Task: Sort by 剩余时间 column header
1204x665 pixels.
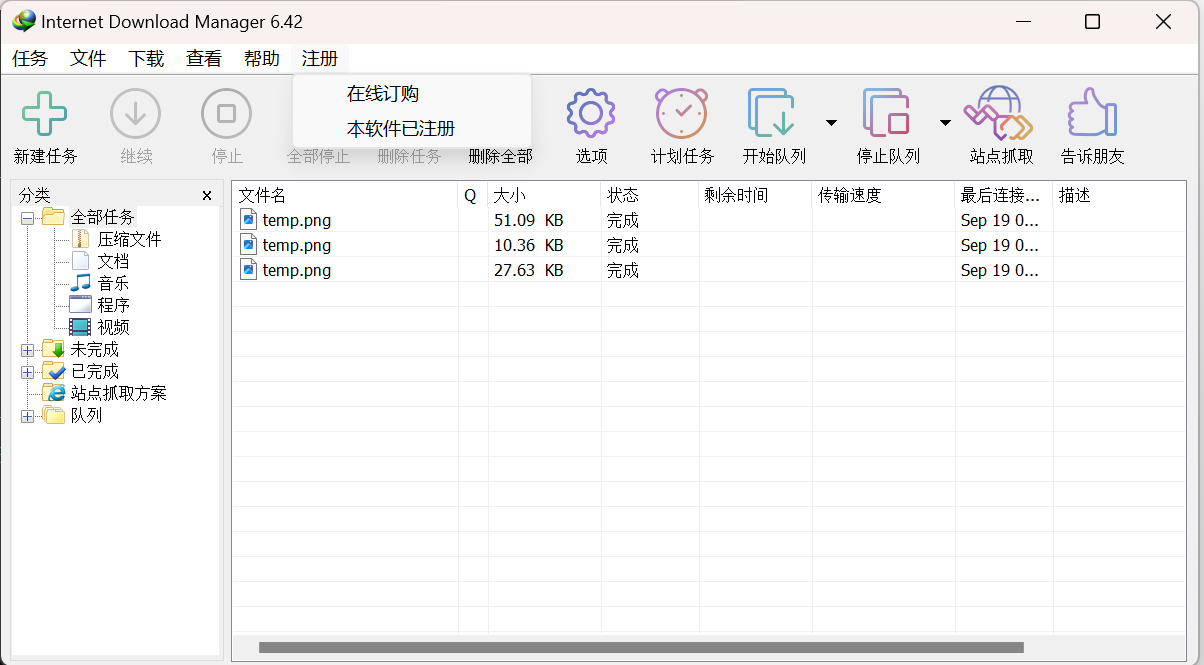Action: (755, 196)
